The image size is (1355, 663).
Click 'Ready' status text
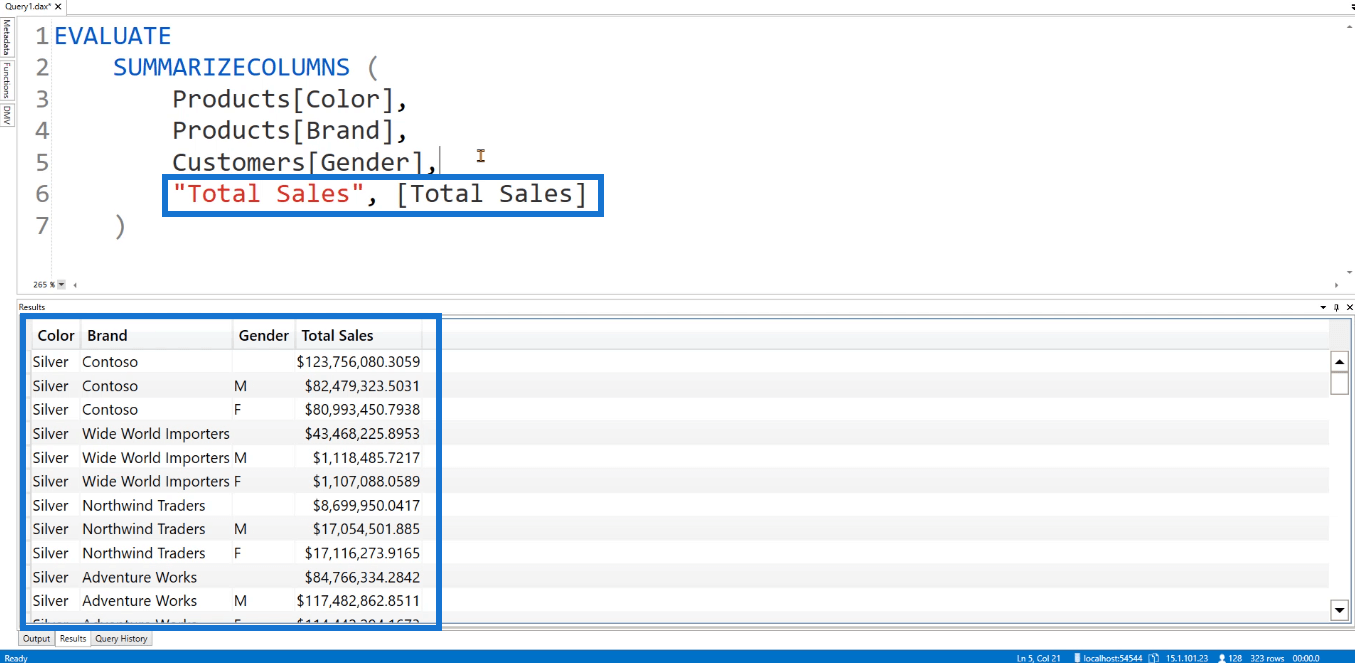click(x=17, y=657)
